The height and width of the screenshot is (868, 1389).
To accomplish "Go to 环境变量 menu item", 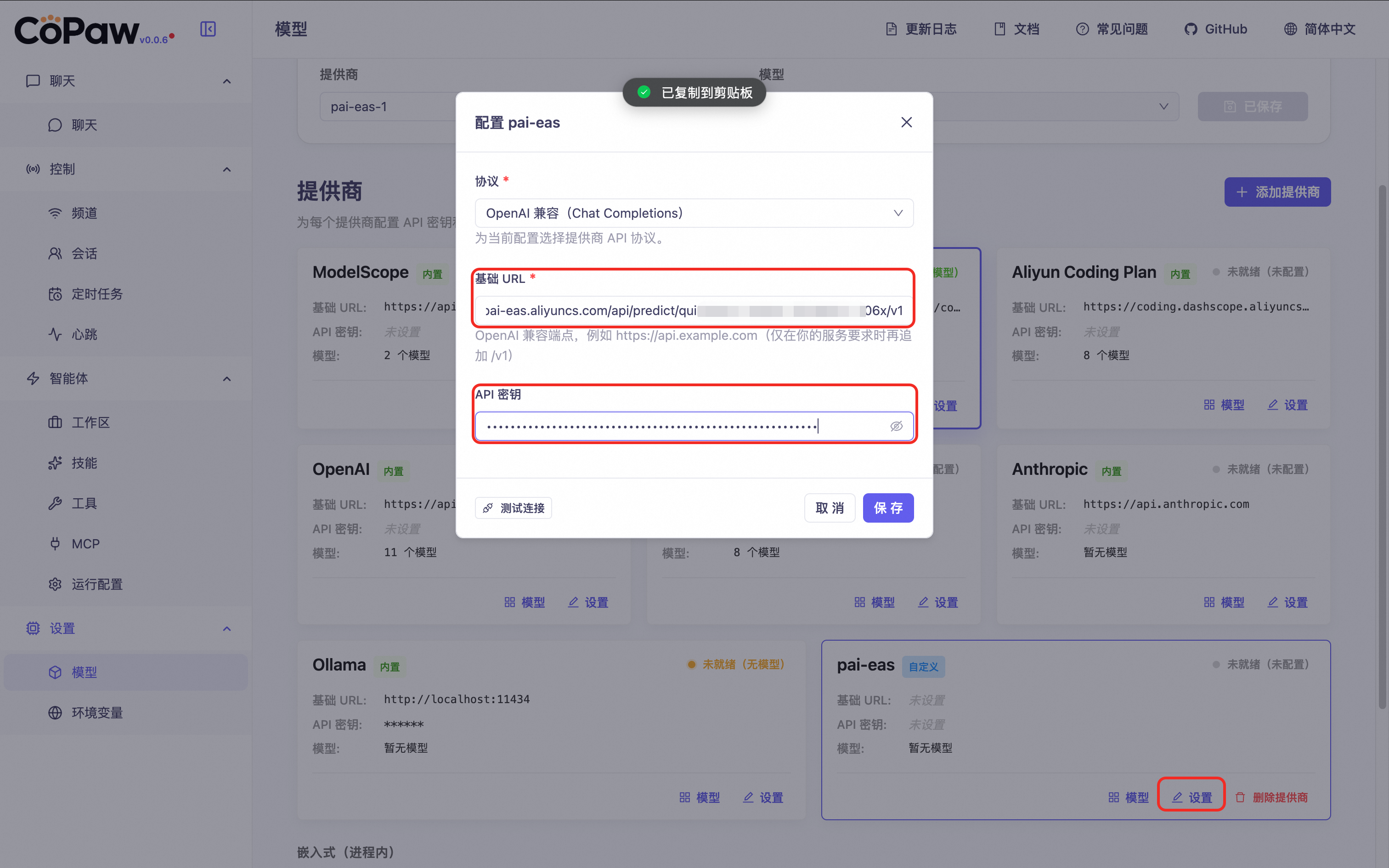I will point(96,712).
